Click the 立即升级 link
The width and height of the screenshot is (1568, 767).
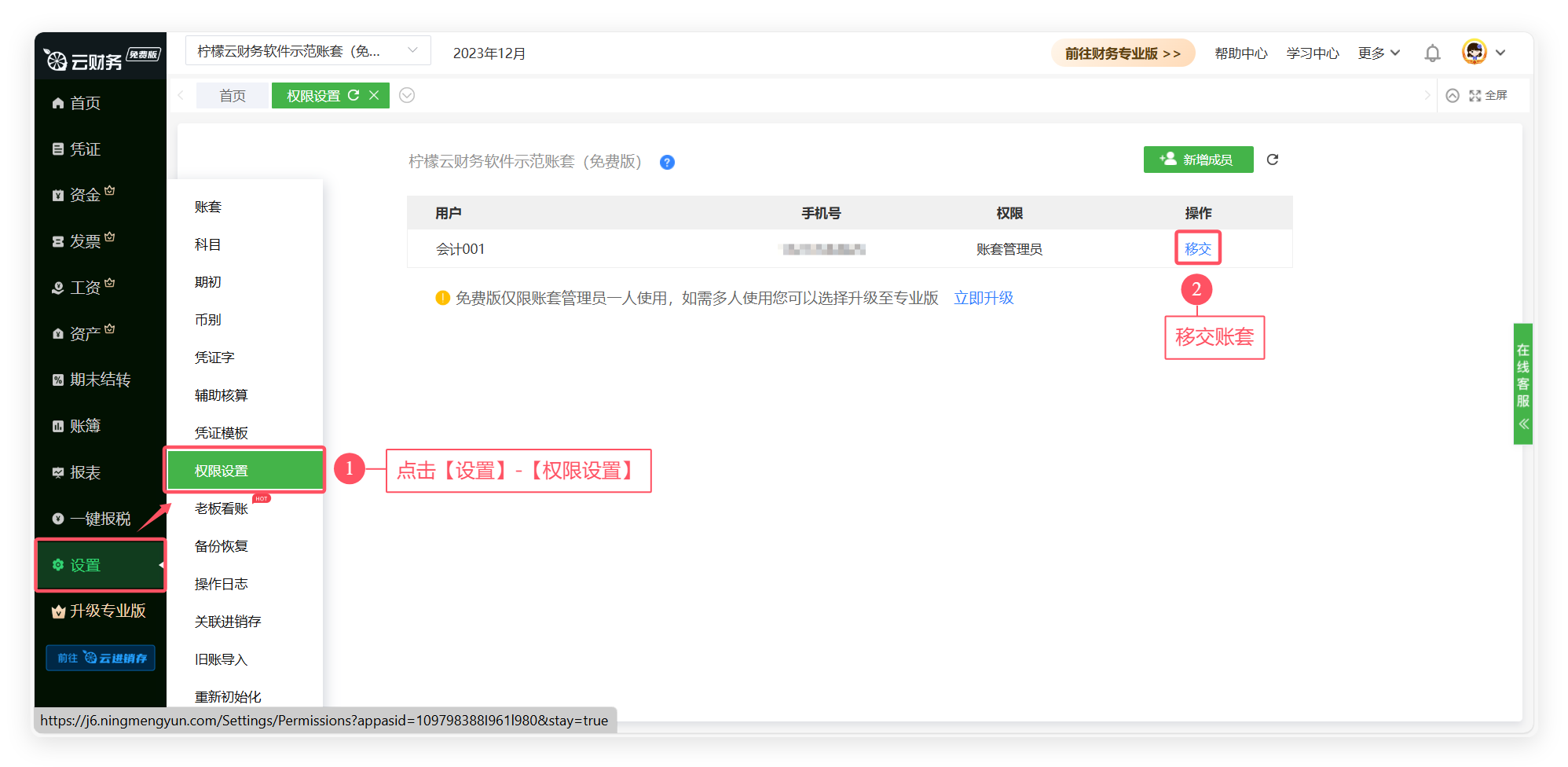click(984, 298)
